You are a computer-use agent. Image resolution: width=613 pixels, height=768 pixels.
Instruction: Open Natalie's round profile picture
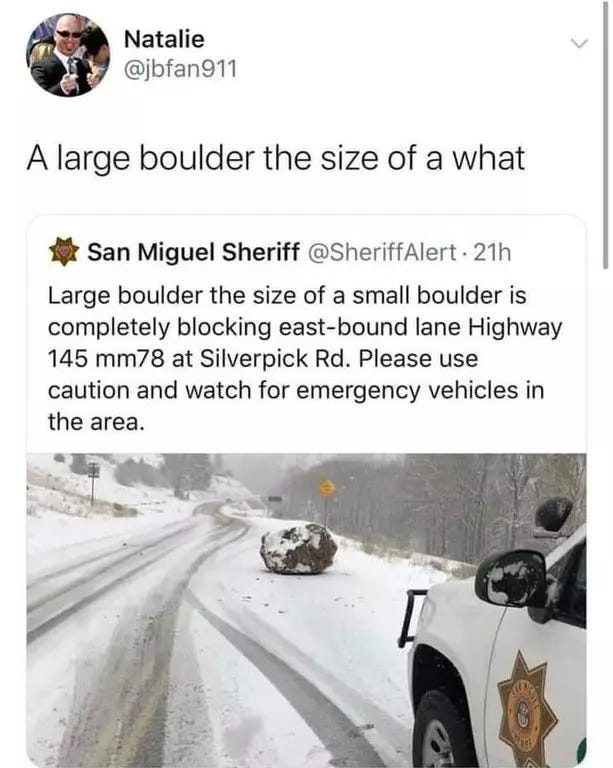[x=68, y=55]
